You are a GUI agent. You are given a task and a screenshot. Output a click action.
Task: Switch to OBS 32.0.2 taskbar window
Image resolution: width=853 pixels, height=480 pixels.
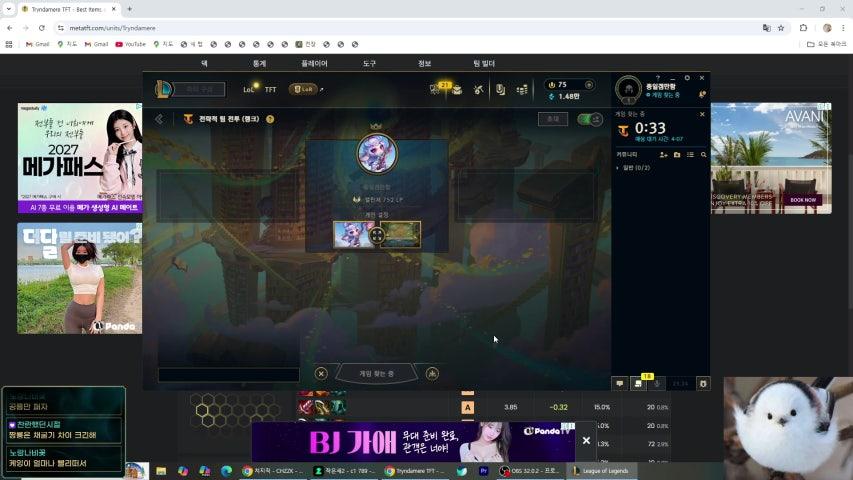click(x=530, y=471)
